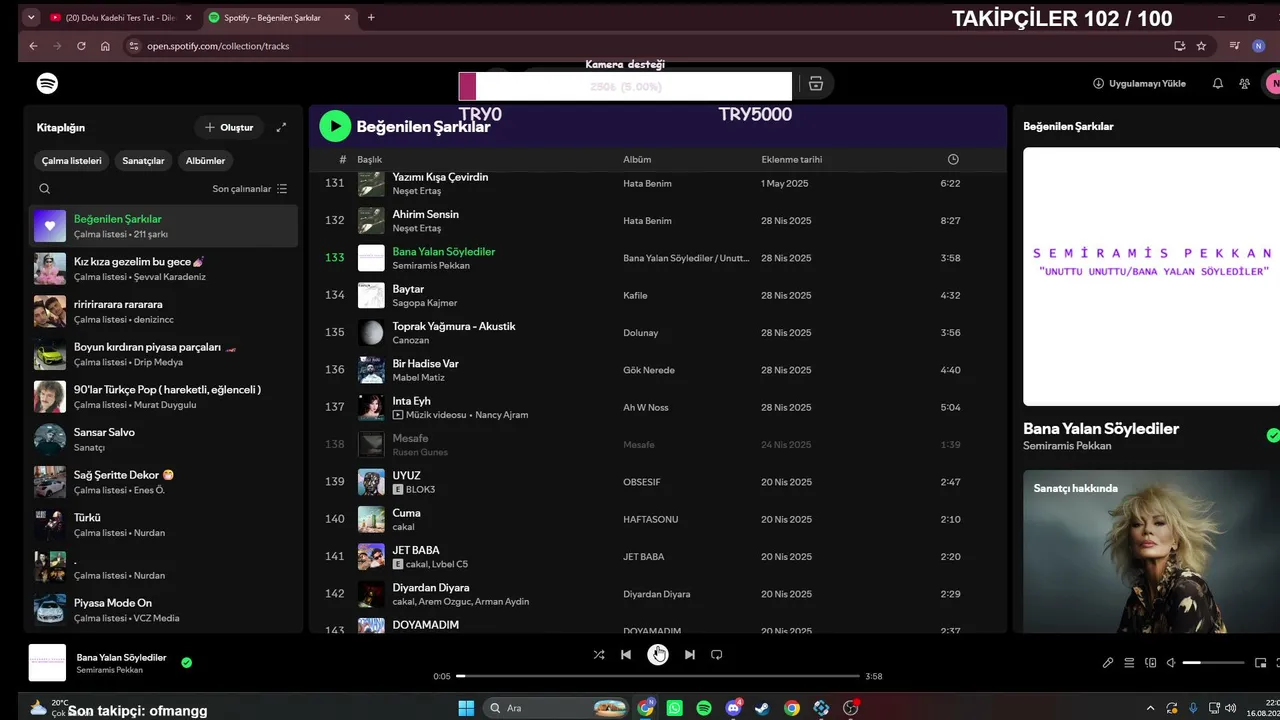Skip to the next track

click(689, 655)
